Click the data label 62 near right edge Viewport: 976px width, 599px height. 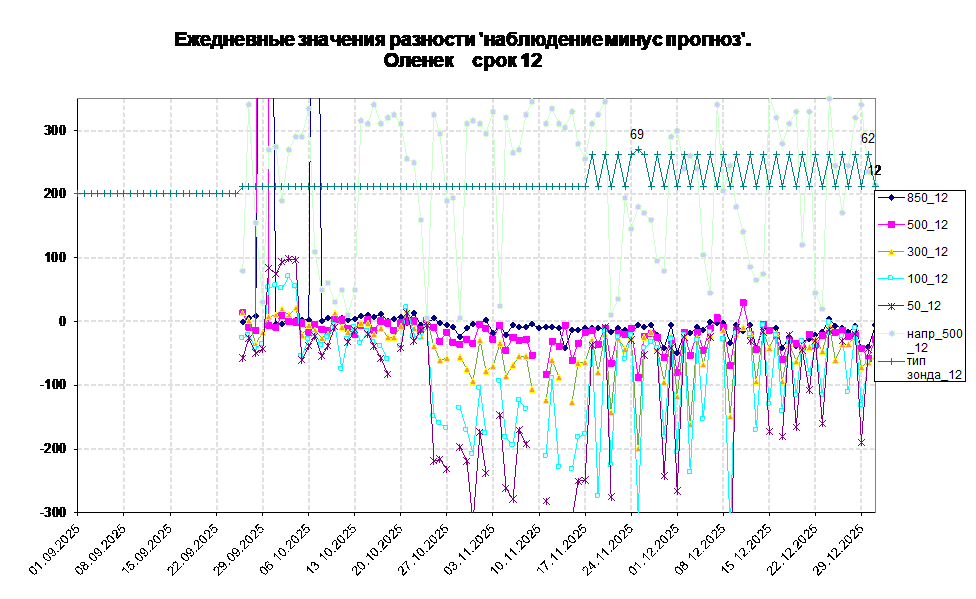tap(868, 139)
